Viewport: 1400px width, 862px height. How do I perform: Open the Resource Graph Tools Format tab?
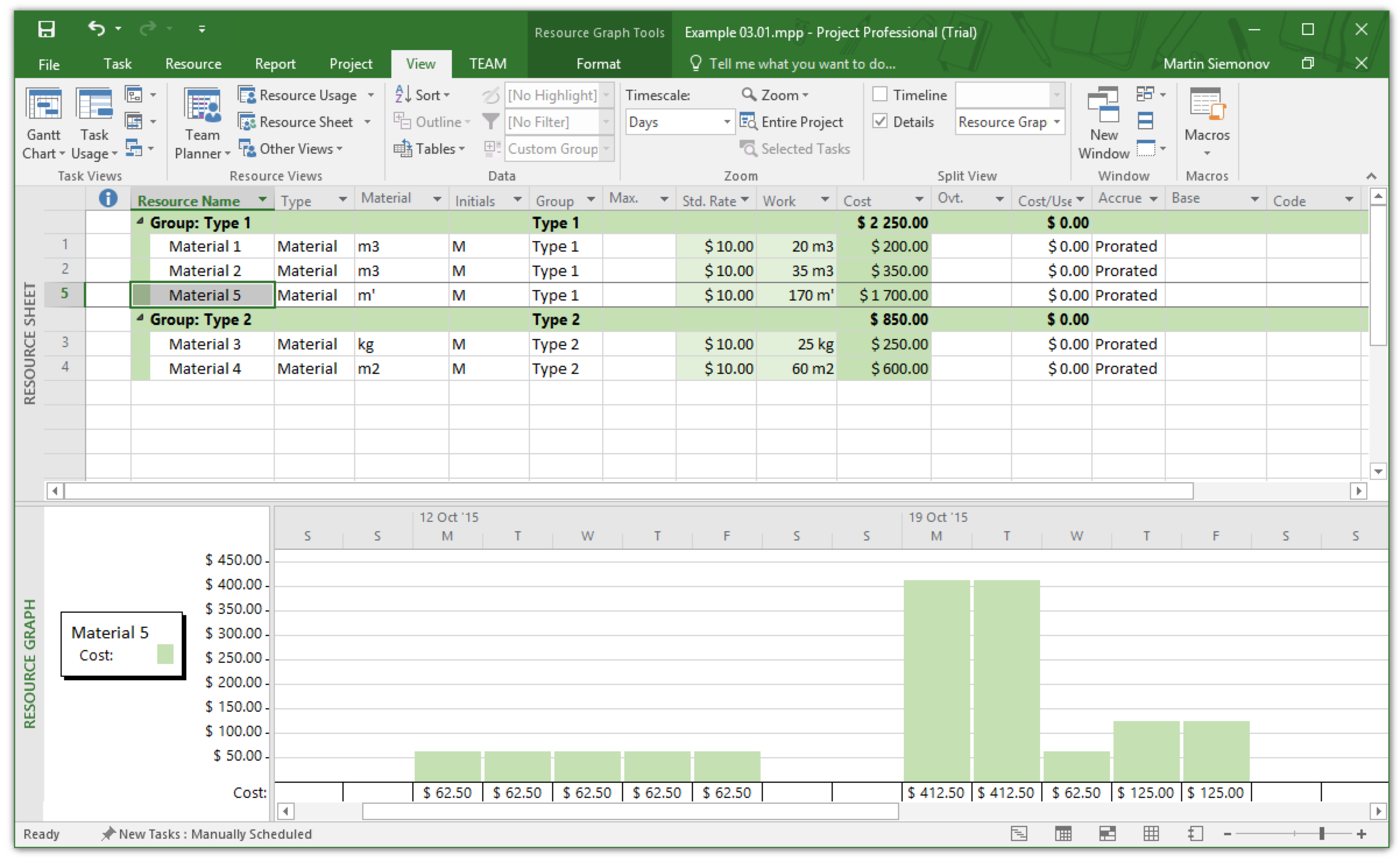tap(598, 64)
